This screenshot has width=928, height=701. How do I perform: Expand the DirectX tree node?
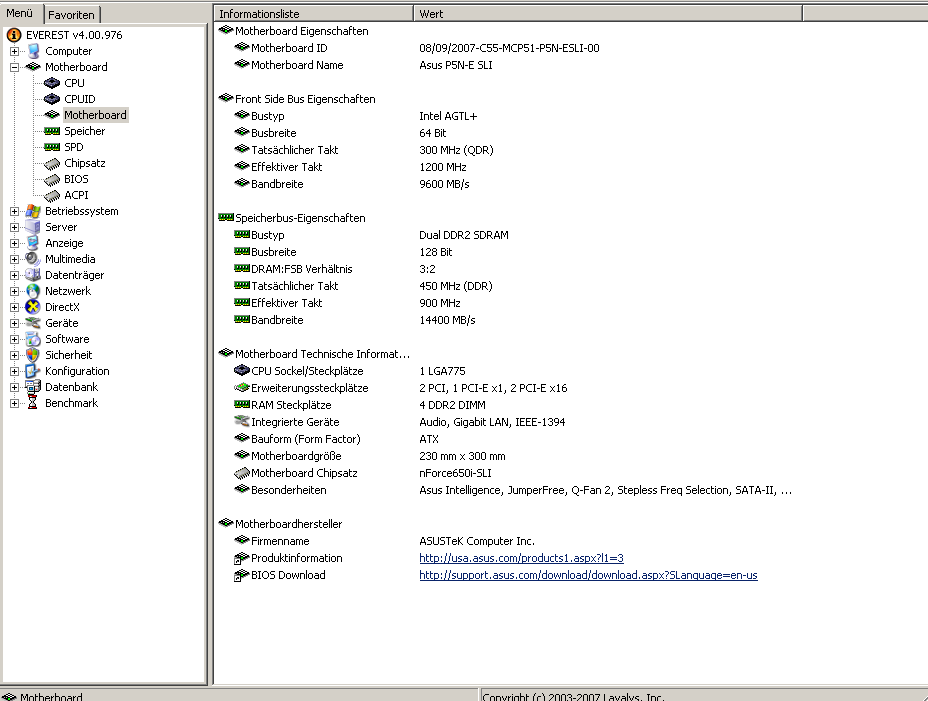[x=15, y=307]
